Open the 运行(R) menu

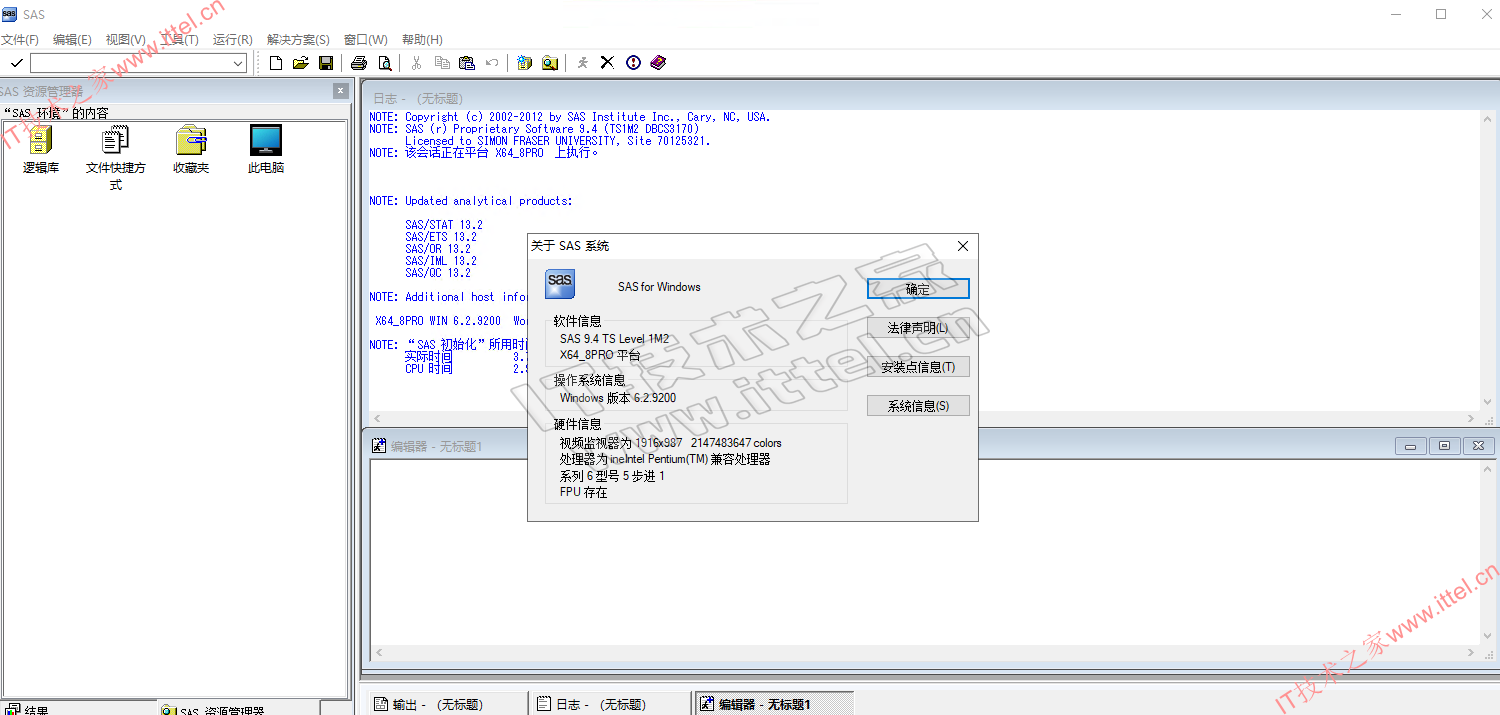(x=233, y=40)
